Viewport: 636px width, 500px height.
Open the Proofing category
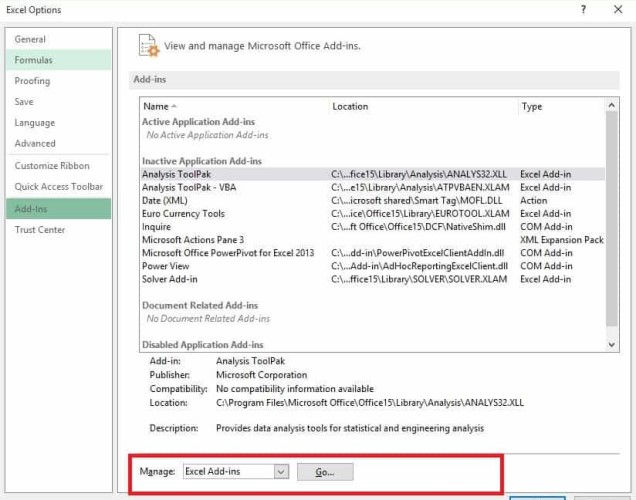(x=58, y=81)
